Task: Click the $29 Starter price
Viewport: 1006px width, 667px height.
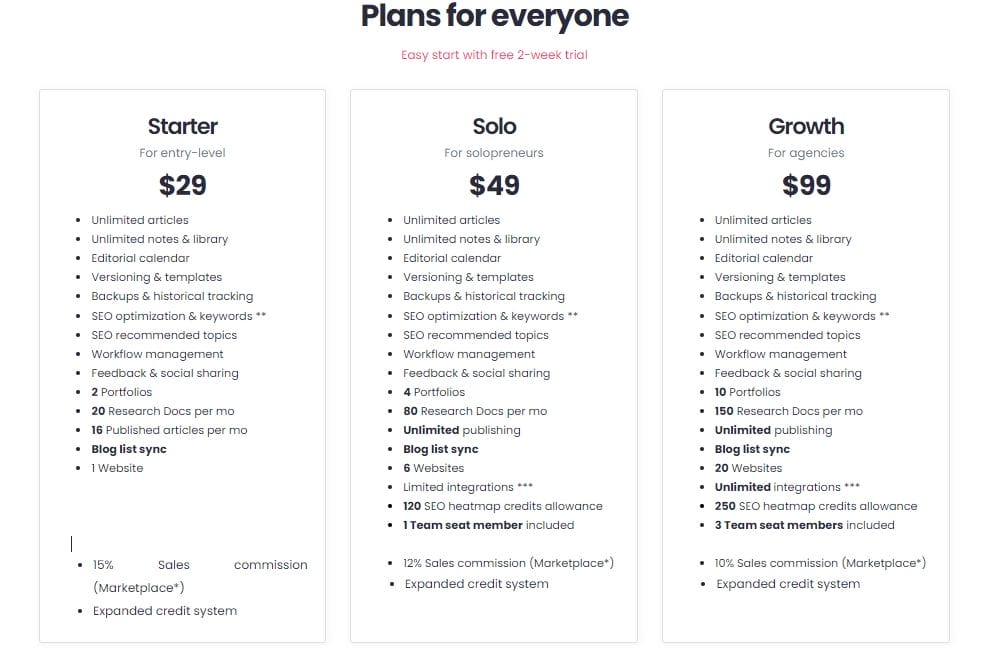Action: (x=182, y=185)
